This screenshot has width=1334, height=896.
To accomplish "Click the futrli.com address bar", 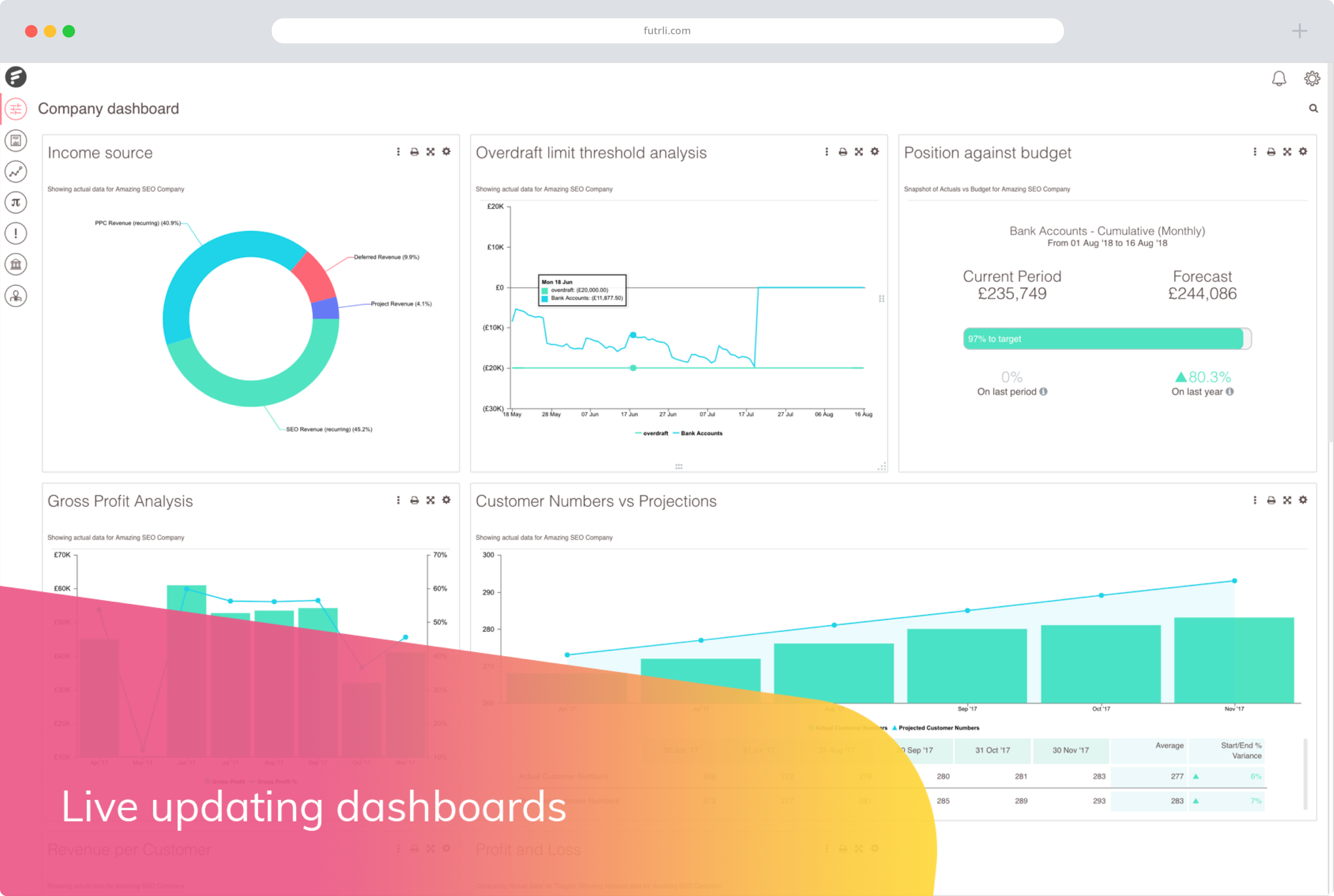I will pyautogui.click(x=667, y=30).
